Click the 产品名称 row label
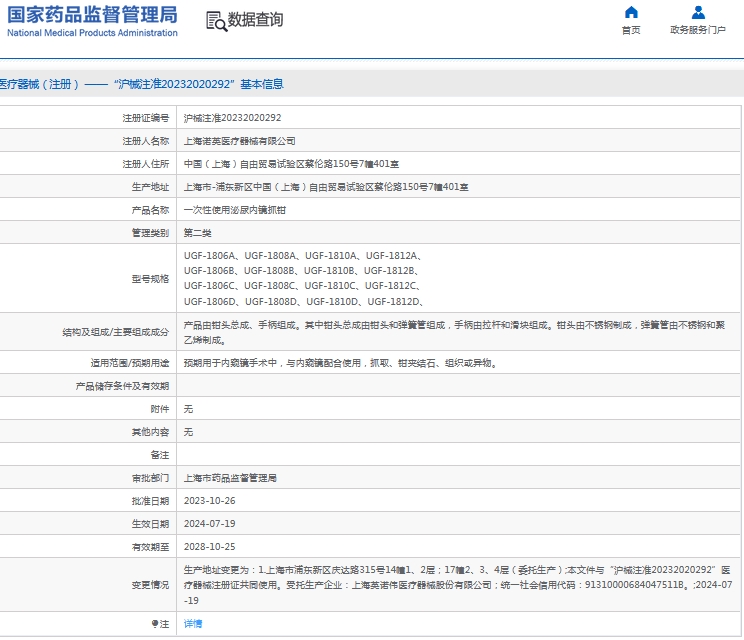The width and height of the screenshot is (744, 640). point(150,210)
